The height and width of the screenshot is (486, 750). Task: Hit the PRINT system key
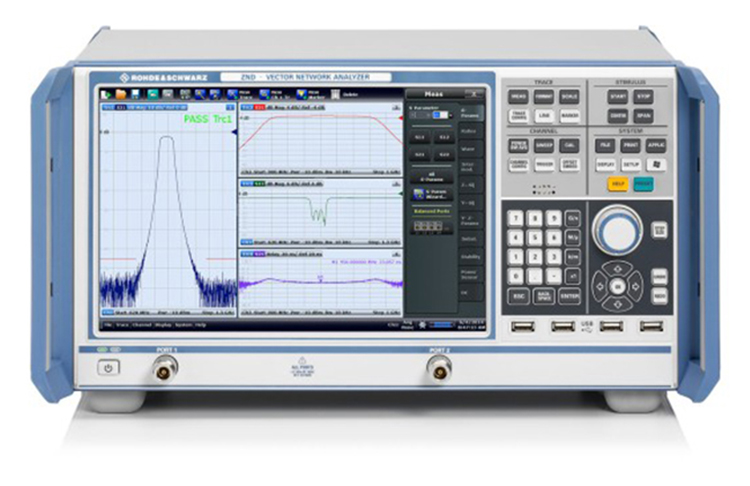tap(630, 145)
